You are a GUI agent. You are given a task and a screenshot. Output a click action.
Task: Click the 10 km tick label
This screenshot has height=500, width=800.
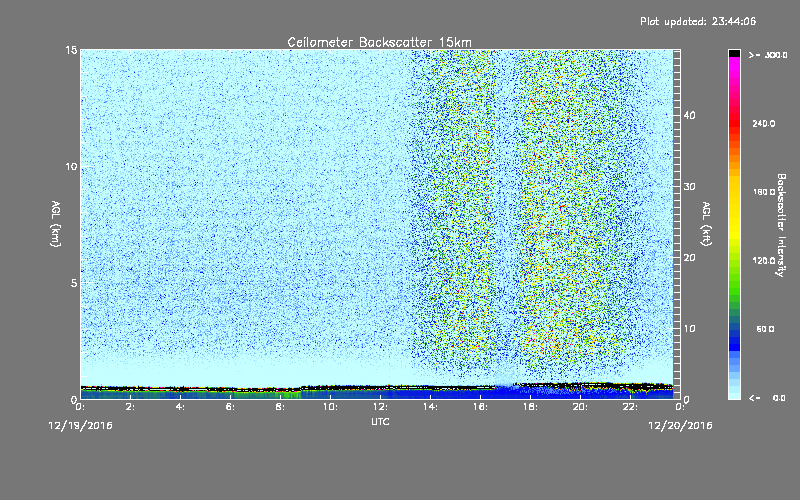coord(71,167)
